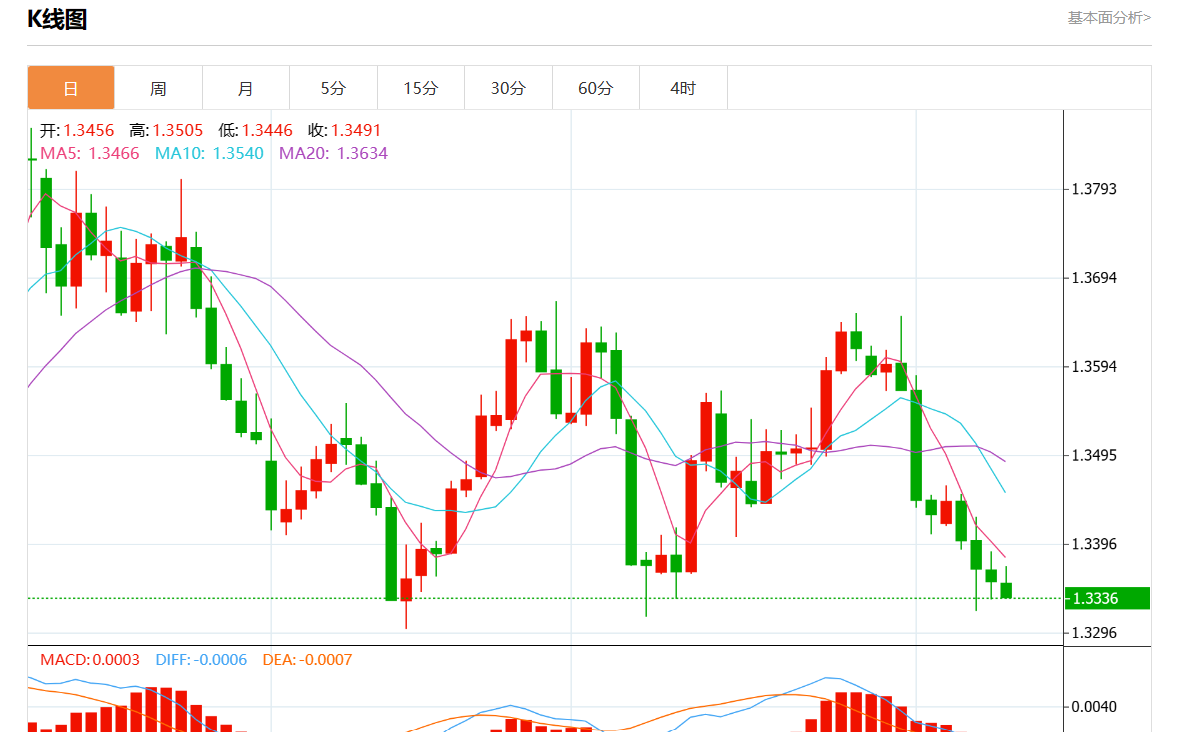Click the green 1.3336 current price label
The image size is (1177, 732).
tap(1107, 598)
